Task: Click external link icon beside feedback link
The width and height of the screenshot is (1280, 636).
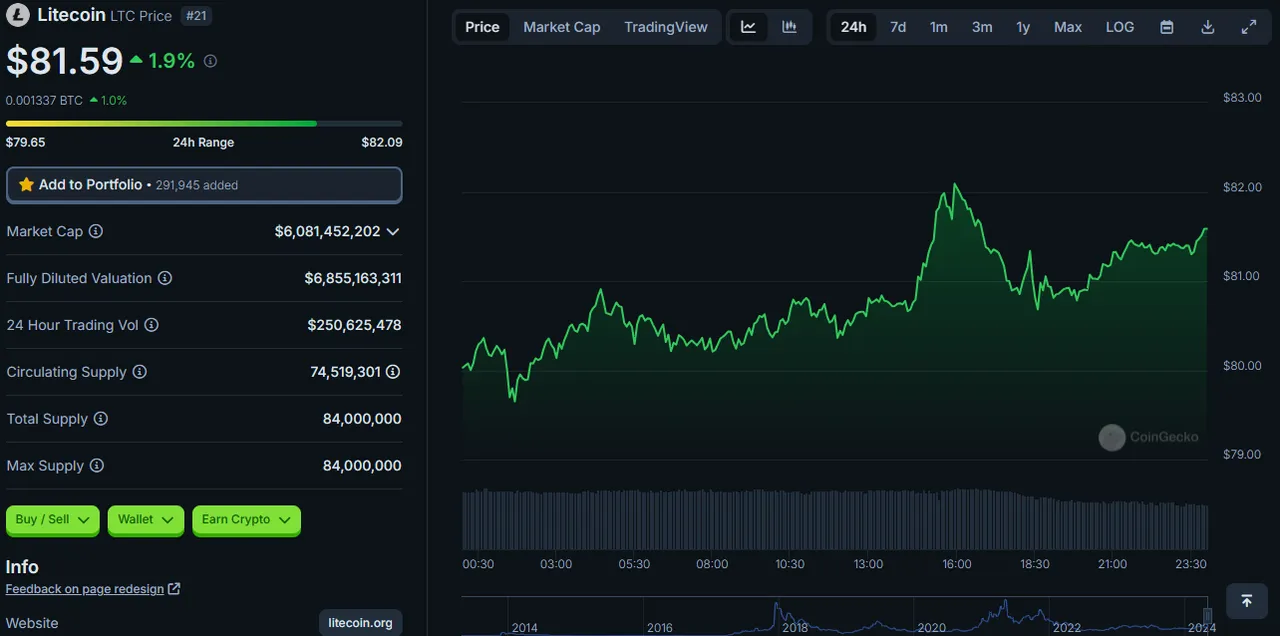Action: (x=174, y=589)
